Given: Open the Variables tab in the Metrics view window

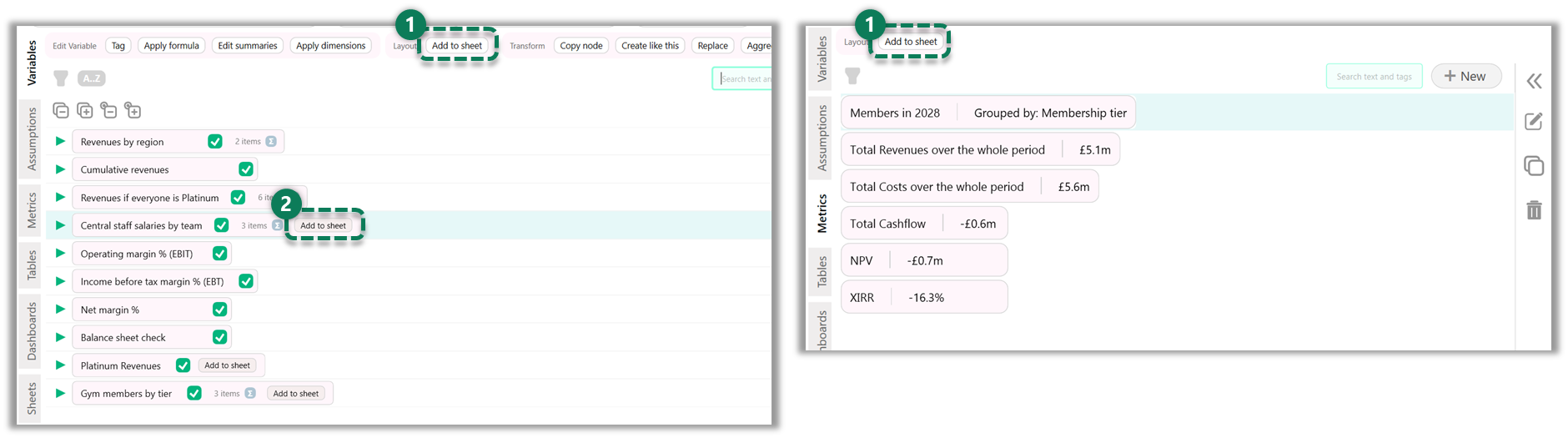Looking at the screenshot, I should click(822, 59).
